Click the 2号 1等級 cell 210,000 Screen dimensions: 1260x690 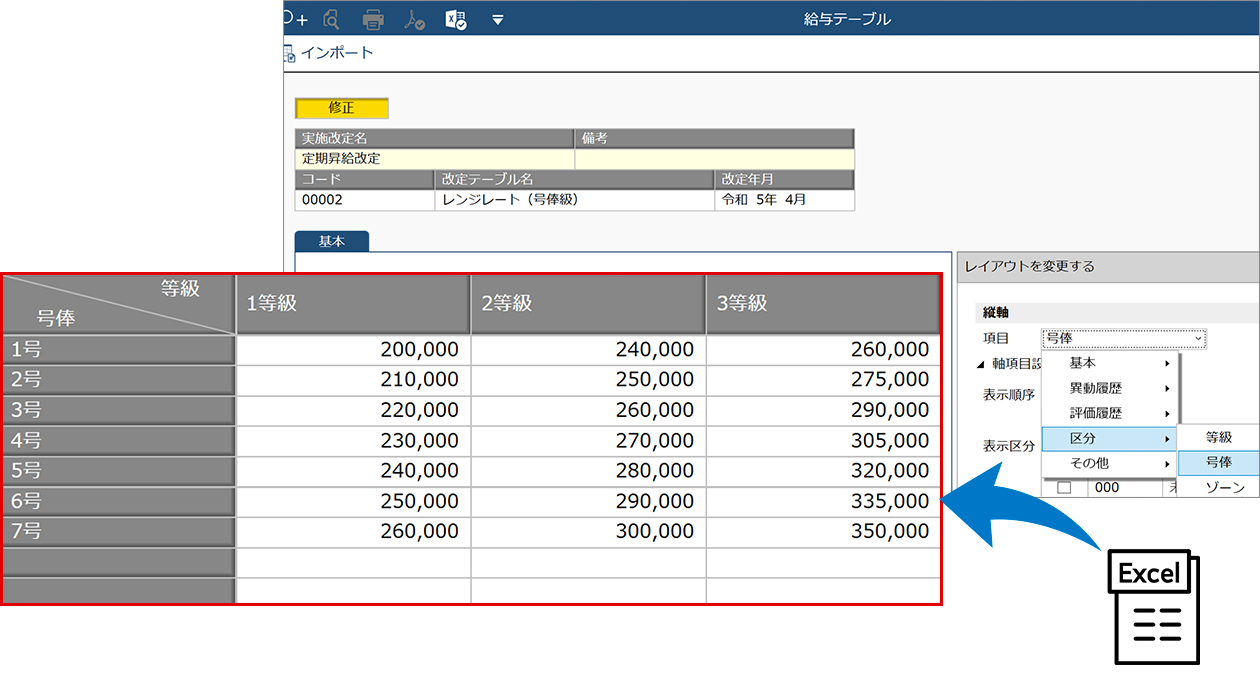click(353, 380)
